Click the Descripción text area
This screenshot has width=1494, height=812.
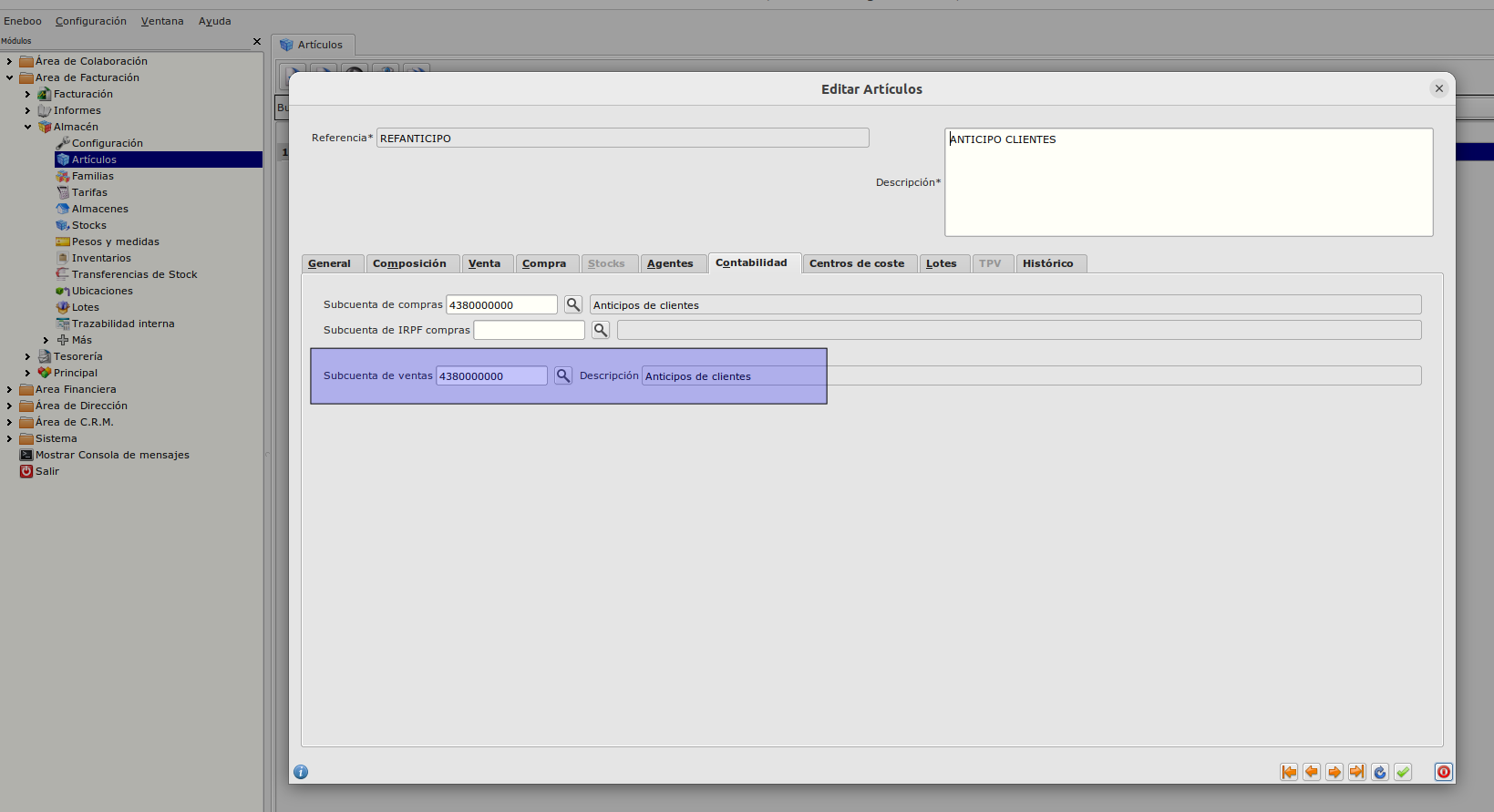tap(1189, 182)
